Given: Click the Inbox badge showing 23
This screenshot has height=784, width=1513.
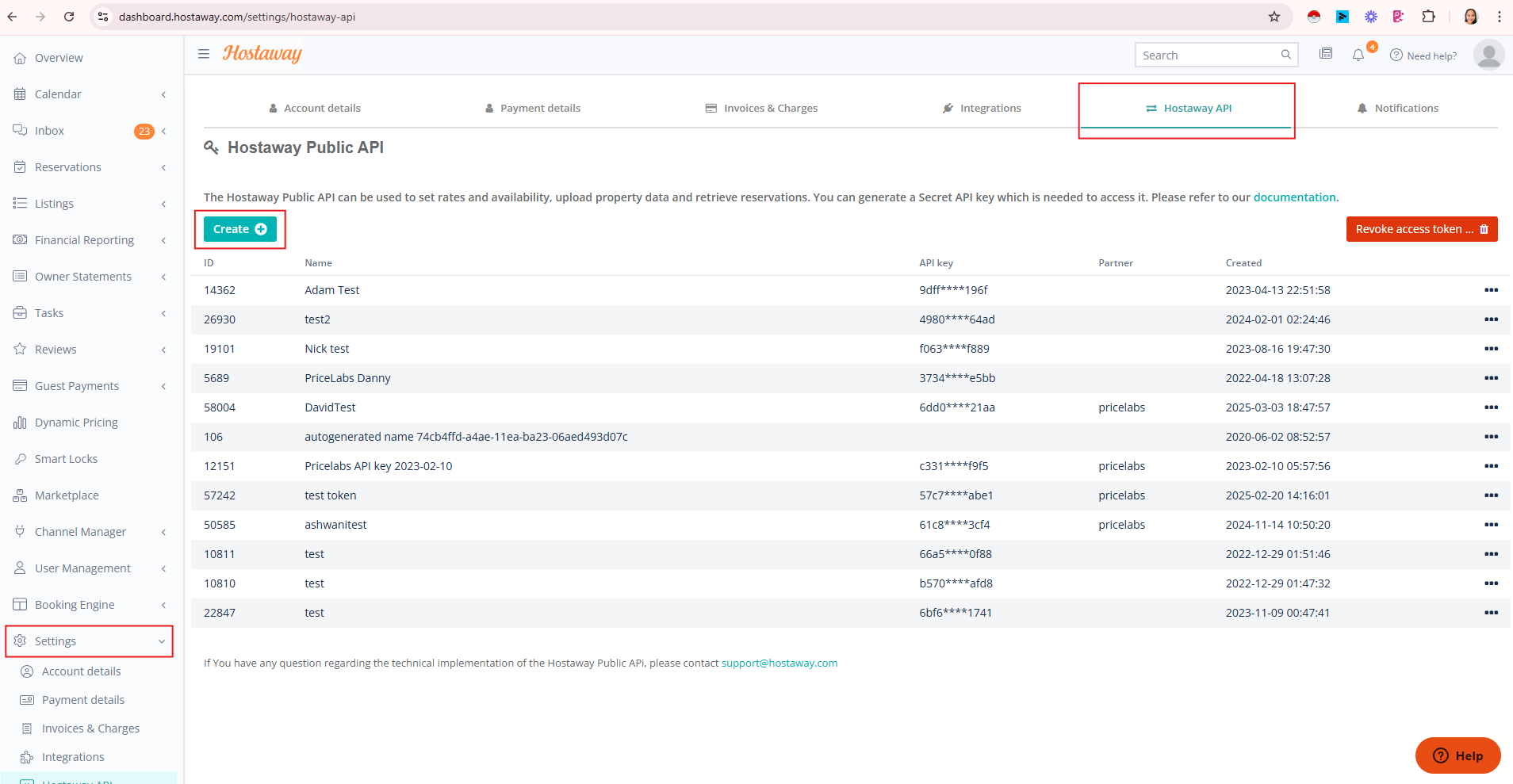Looking at the screenshot, I should click(144, 132).
